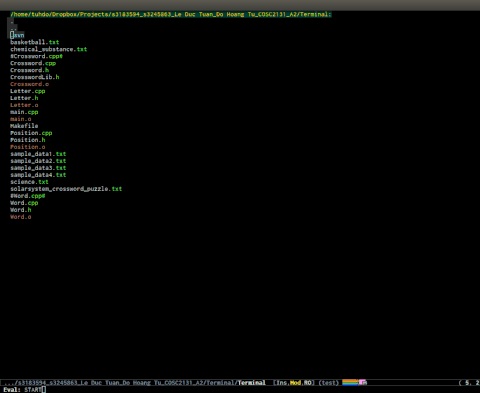Click the nyan cat rainbow progress indicator
This screenshot has height=393, width=480.
pyautogui.click(x=354, y=382)
